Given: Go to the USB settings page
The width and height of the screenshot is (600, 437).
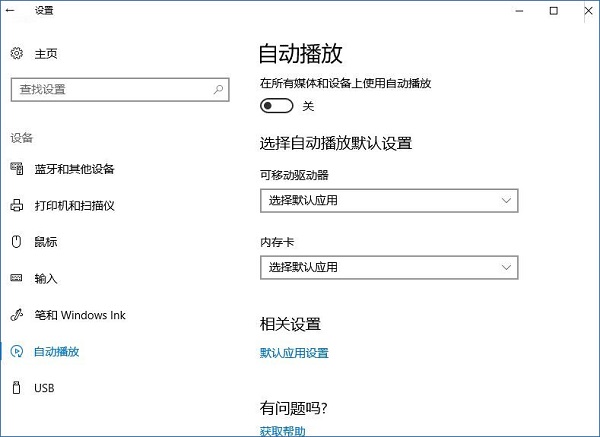Looking at the screenshot, I should pos(43,387).
